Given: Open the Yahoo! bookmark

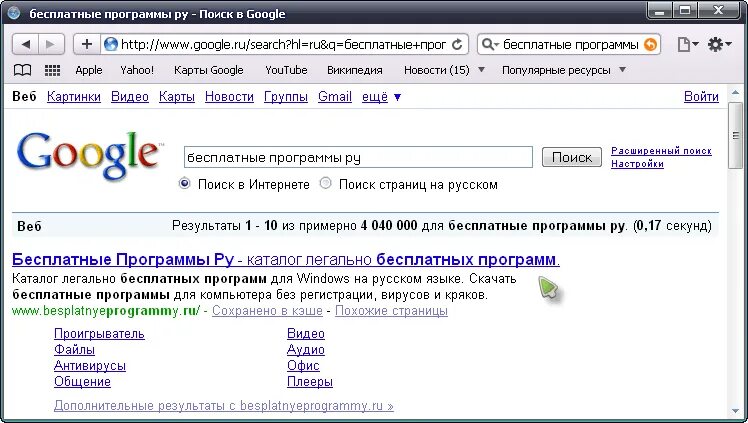Looking at the screenshot, I should tap(137, 70).
